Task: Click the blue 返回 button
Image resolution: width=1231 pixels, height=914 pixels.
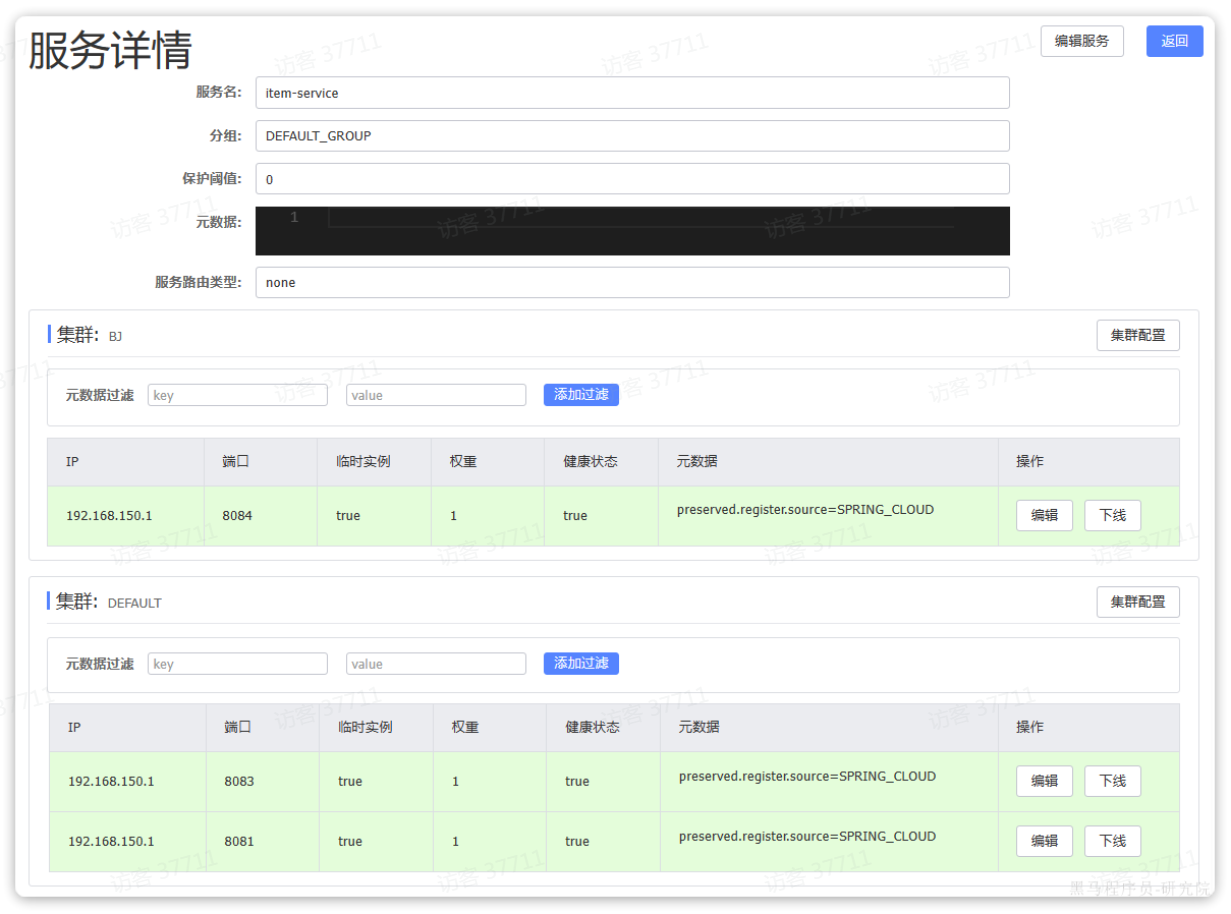Action: [x=1174, y=41]
